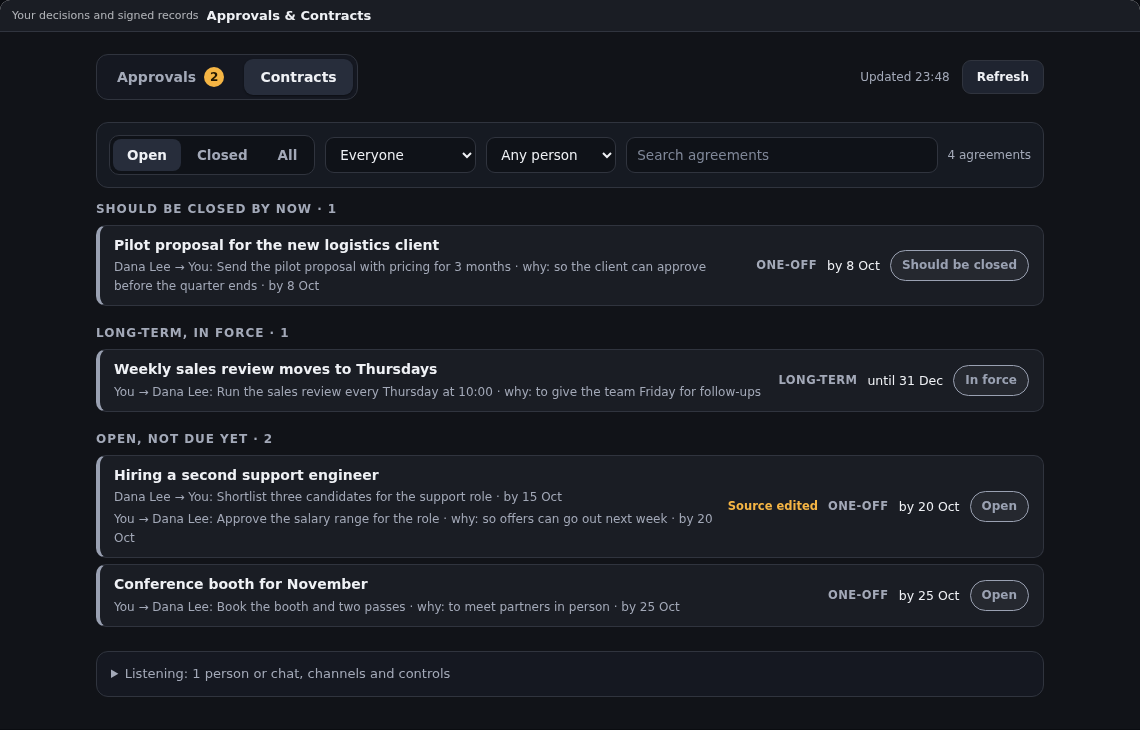Click ONE-OFF label on Conference booth row

tap(858, 595)
